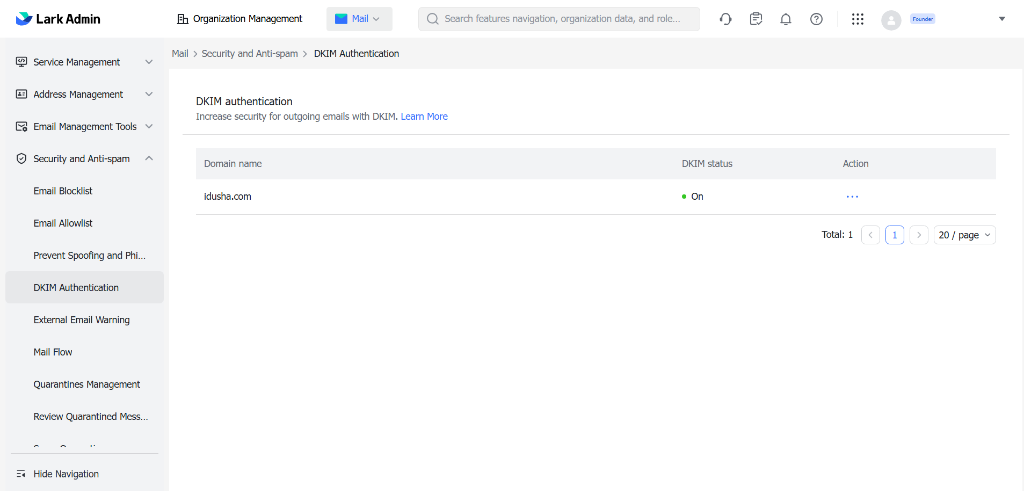This screenshot has height=491, width=1024.
Task: Click DKIM status column header
Action: click(x=707, y=164)
